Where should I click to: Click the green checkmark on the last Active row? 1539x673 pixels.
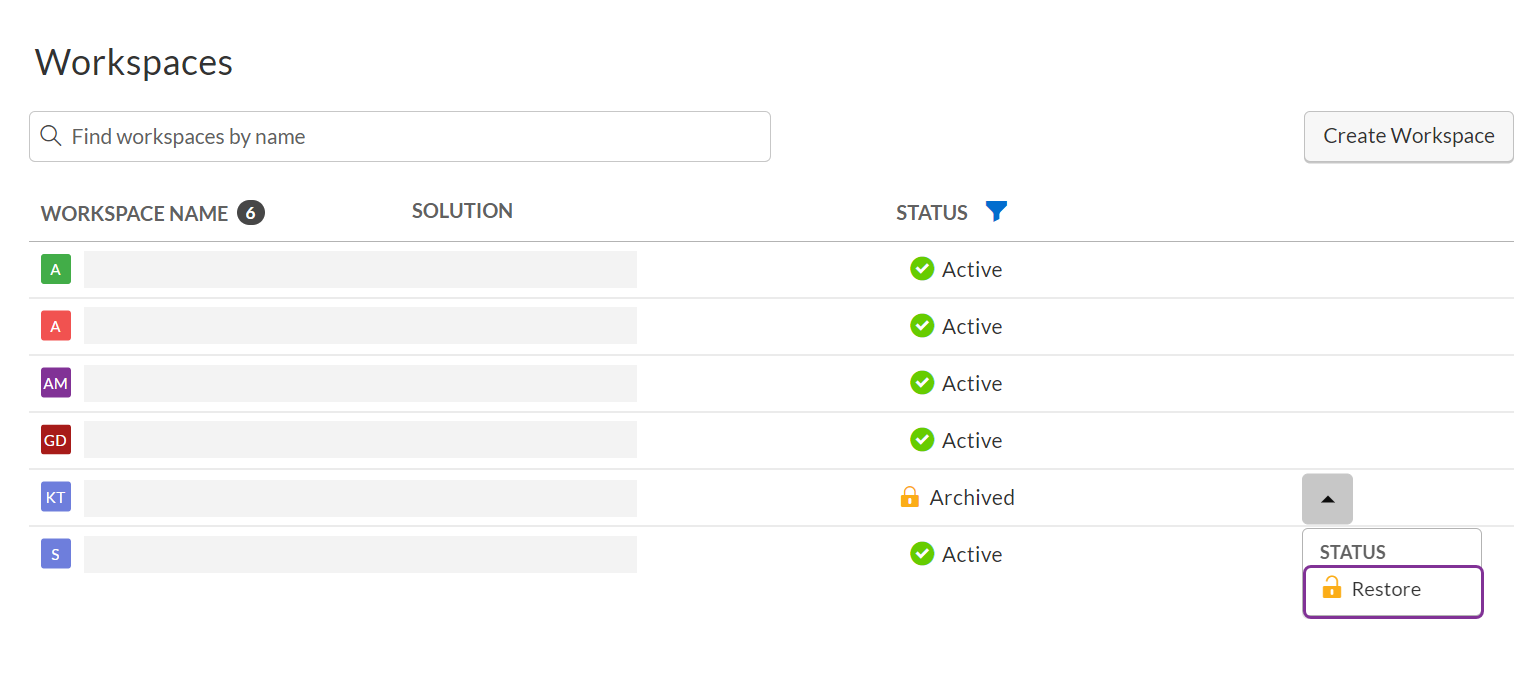921,553
